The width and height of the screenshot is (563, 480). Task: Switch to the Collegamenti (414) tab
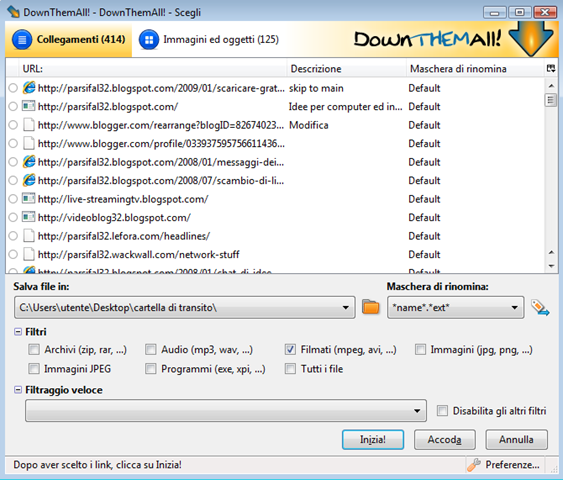(x=69, y=39)
